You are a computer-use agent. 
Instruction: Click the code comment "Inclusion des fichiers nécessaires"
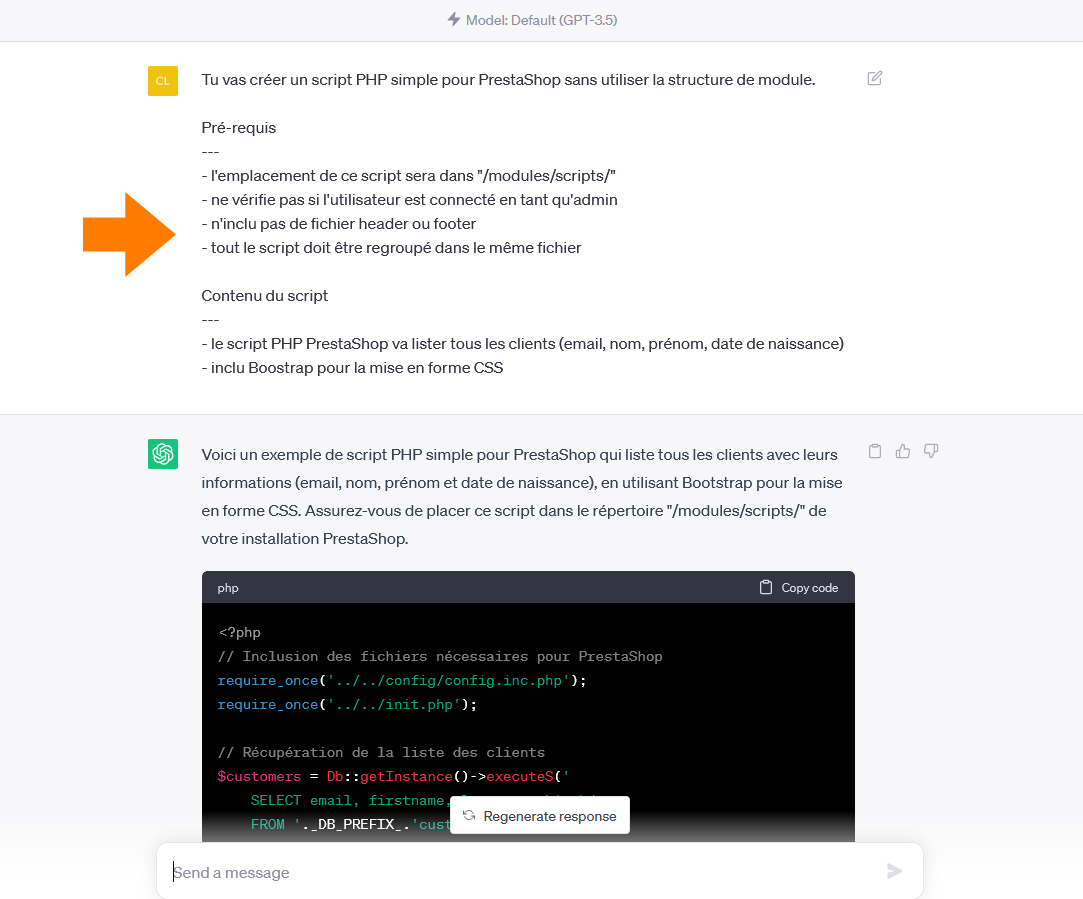[440, 657]
